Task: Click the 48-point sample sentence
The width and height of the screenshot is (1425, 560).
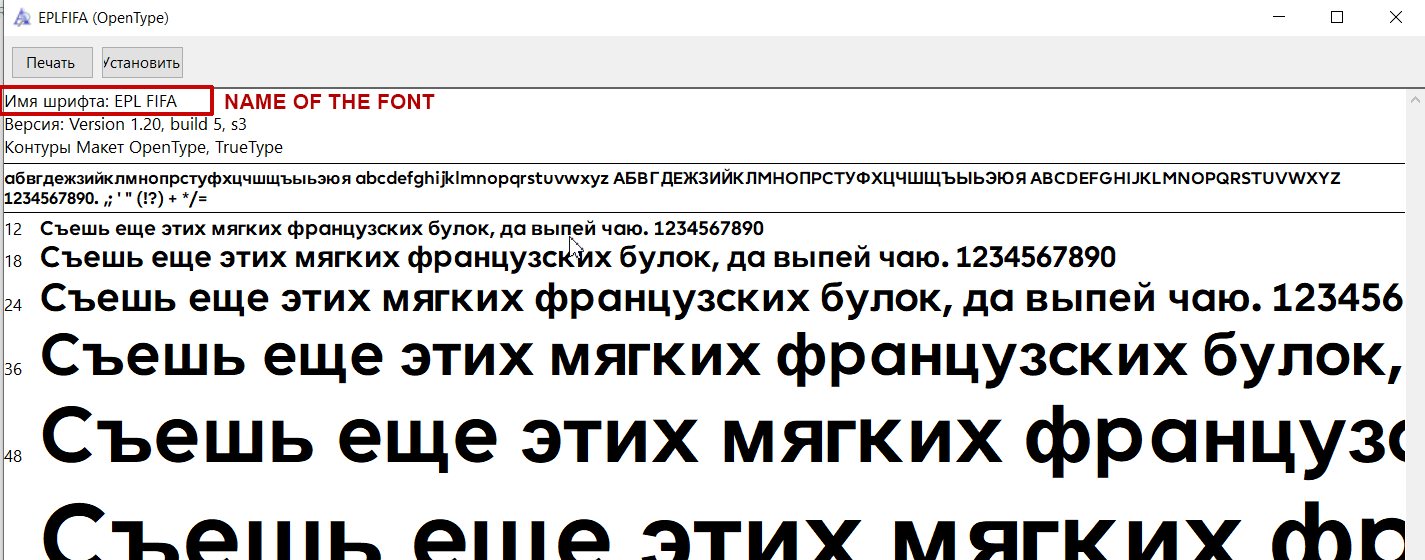Action: click(722, 440)
